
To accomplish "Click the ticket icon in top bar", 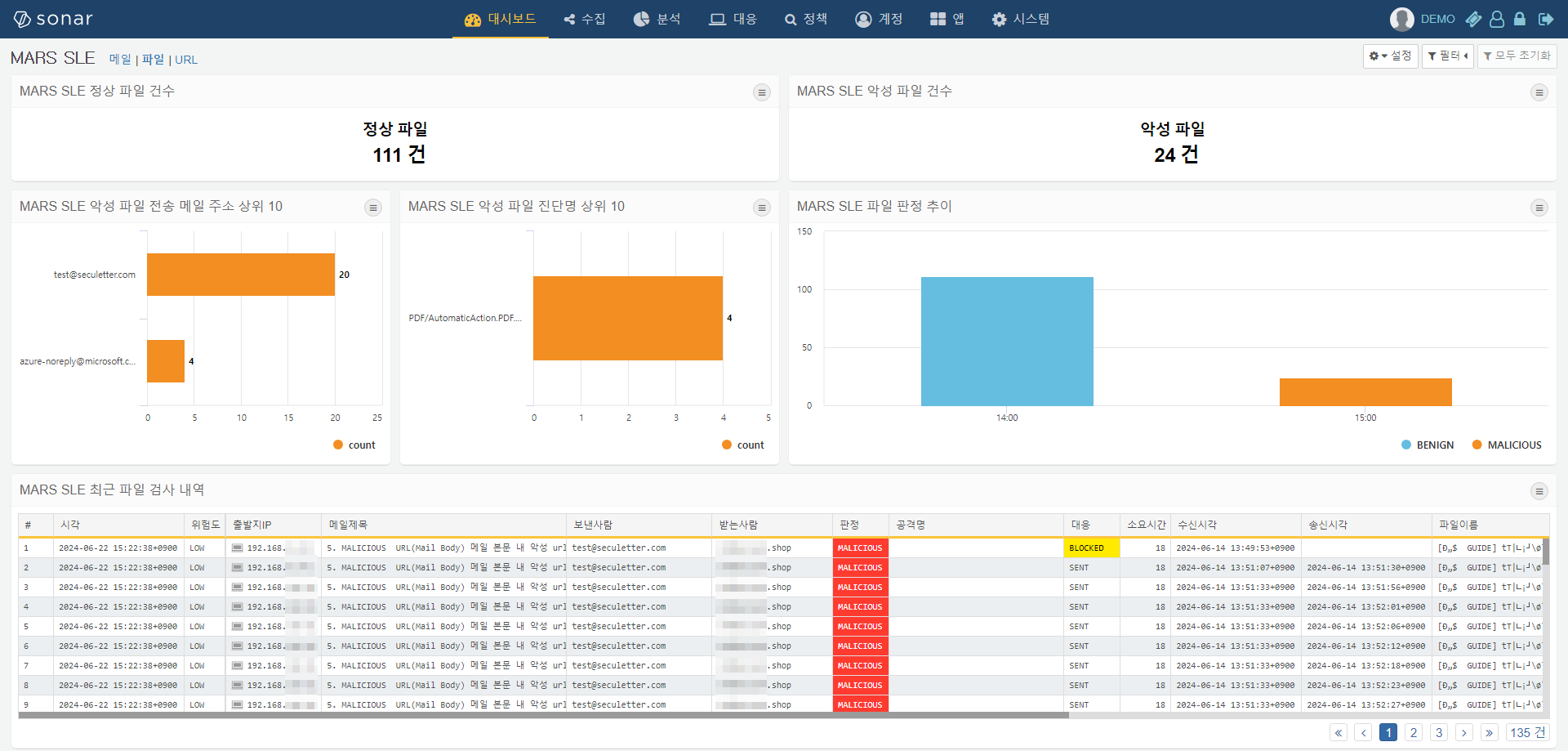I will click(x=1473, y=19).
